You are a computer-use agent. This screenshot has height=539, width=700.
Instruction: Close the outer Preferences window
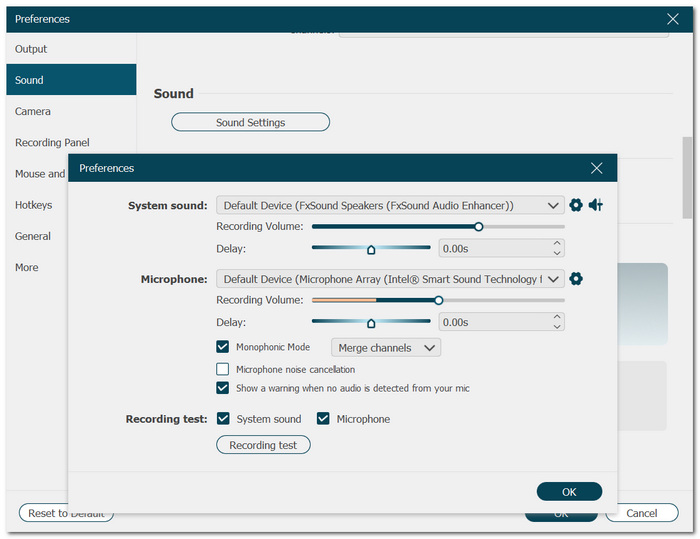672,19
